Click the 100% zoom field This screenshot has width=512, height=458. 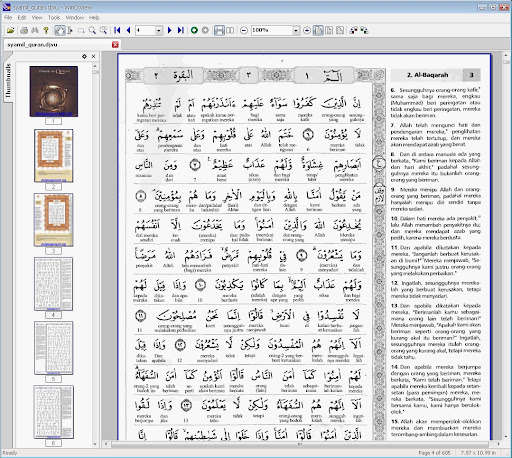click(x=272, y=30)
